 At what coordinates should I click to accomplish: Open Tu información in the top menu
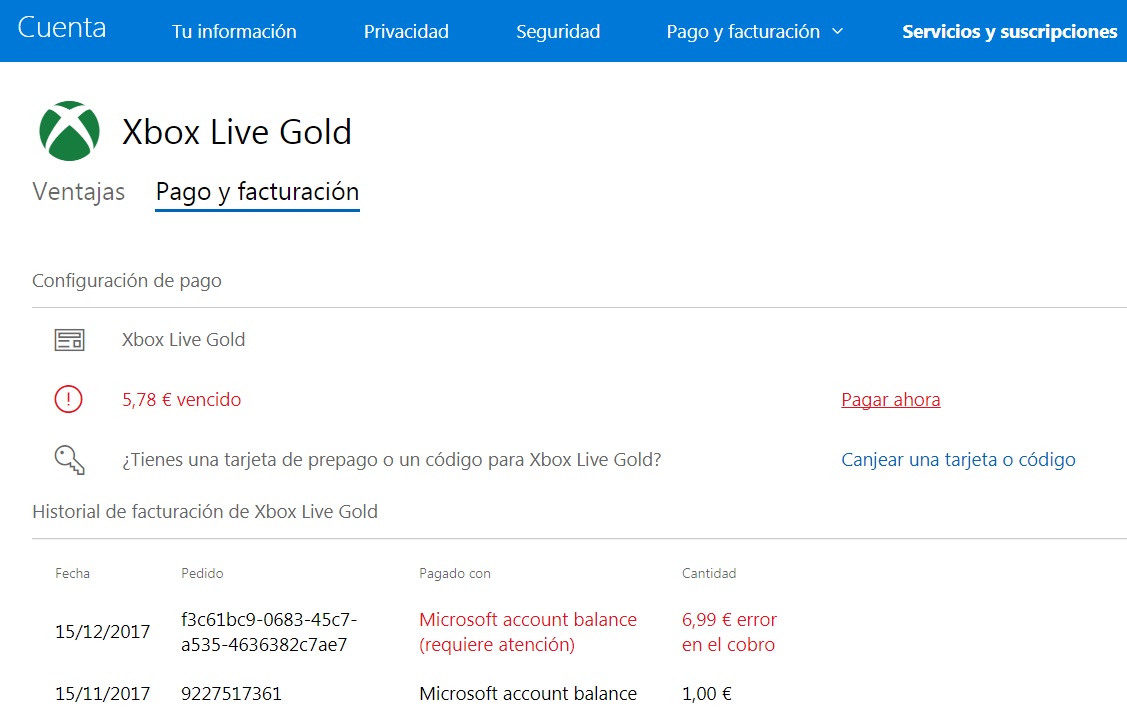(234, 32)
